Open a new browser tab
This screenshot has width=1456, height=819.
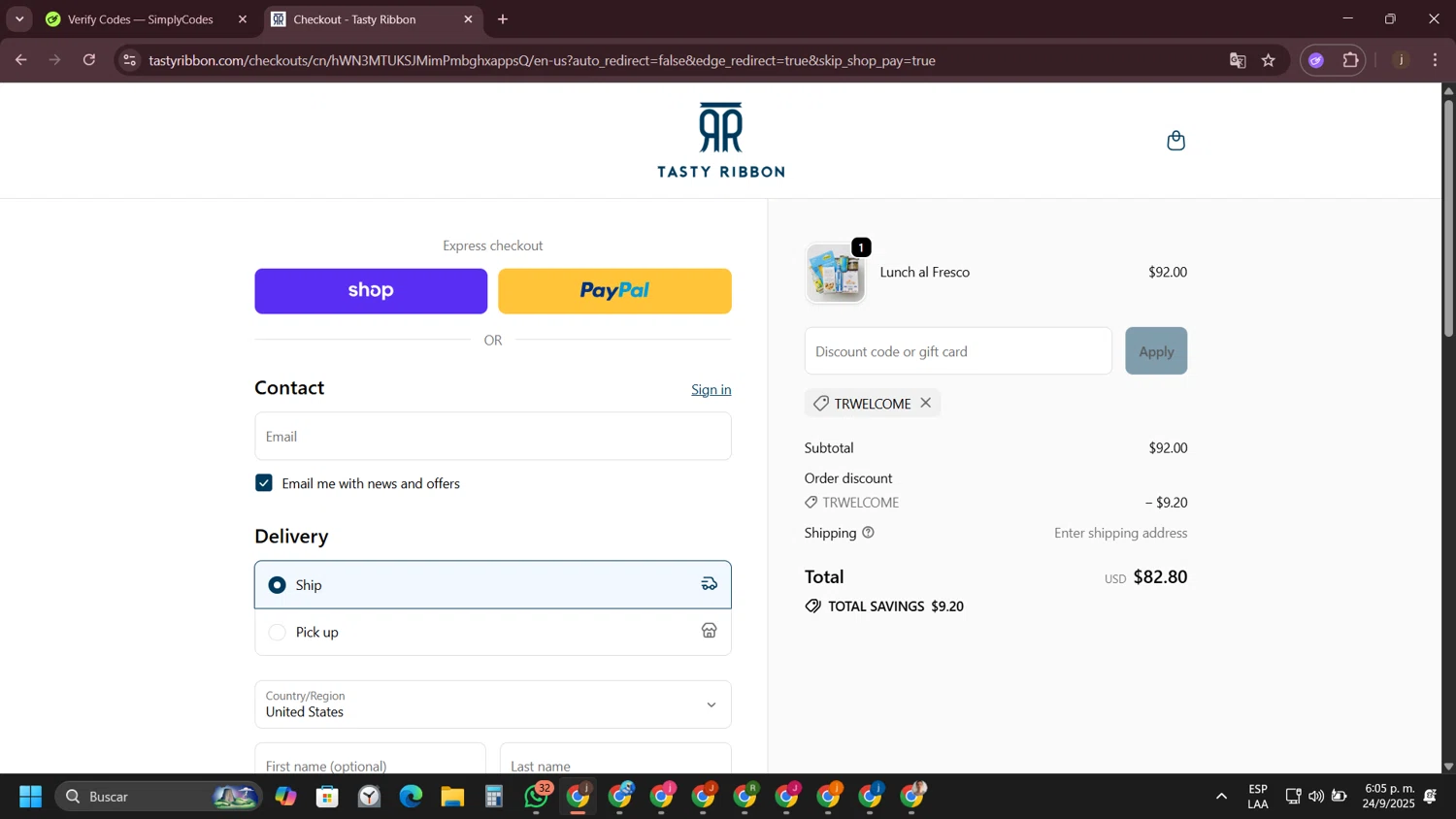(503, 19)
